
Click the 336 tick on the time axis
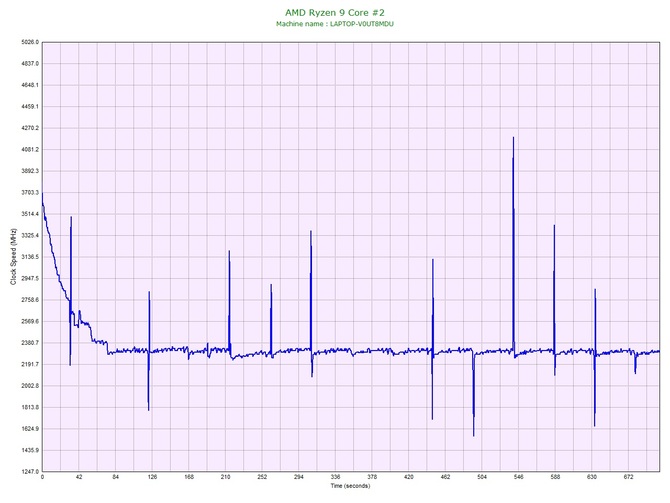pos(335,477)
